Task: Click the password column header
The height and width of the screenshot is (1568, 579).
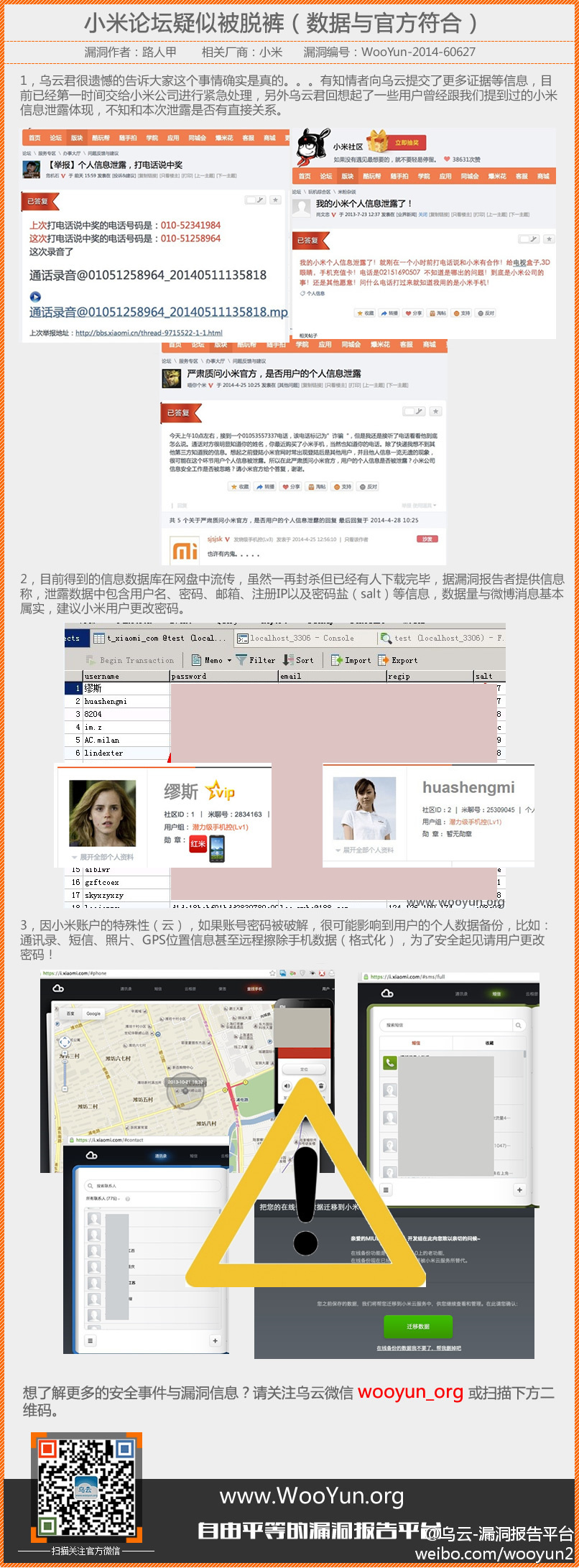Action: coord(224,676)
